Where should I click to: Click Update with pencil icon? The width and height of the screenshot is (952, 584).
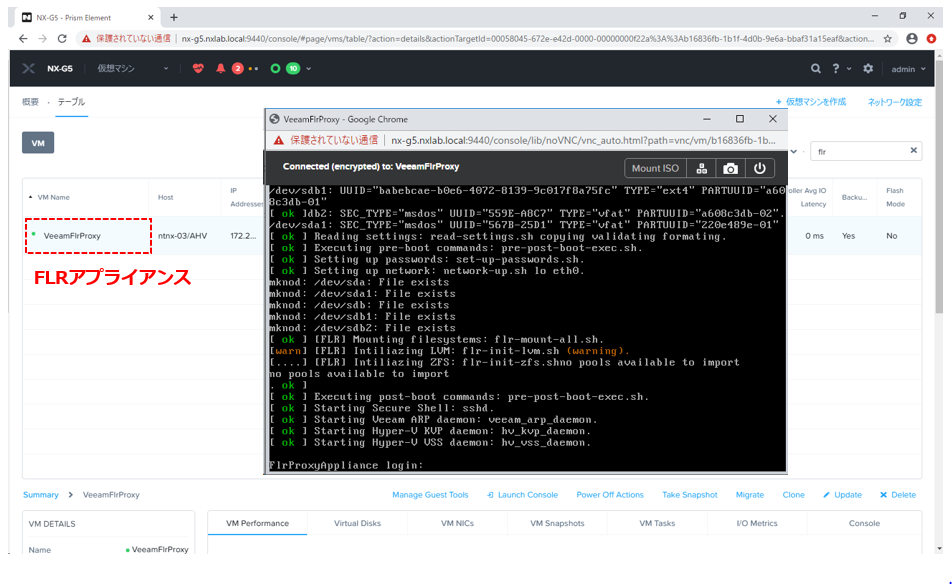[842, 495]
